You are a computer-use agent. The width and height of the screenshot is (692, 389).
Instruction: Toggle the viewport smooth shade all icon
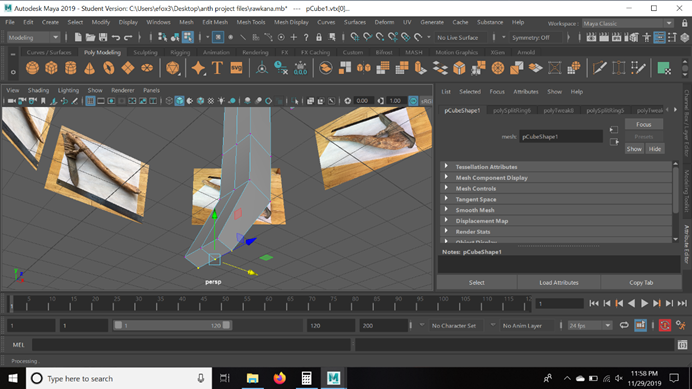(179, 101)
